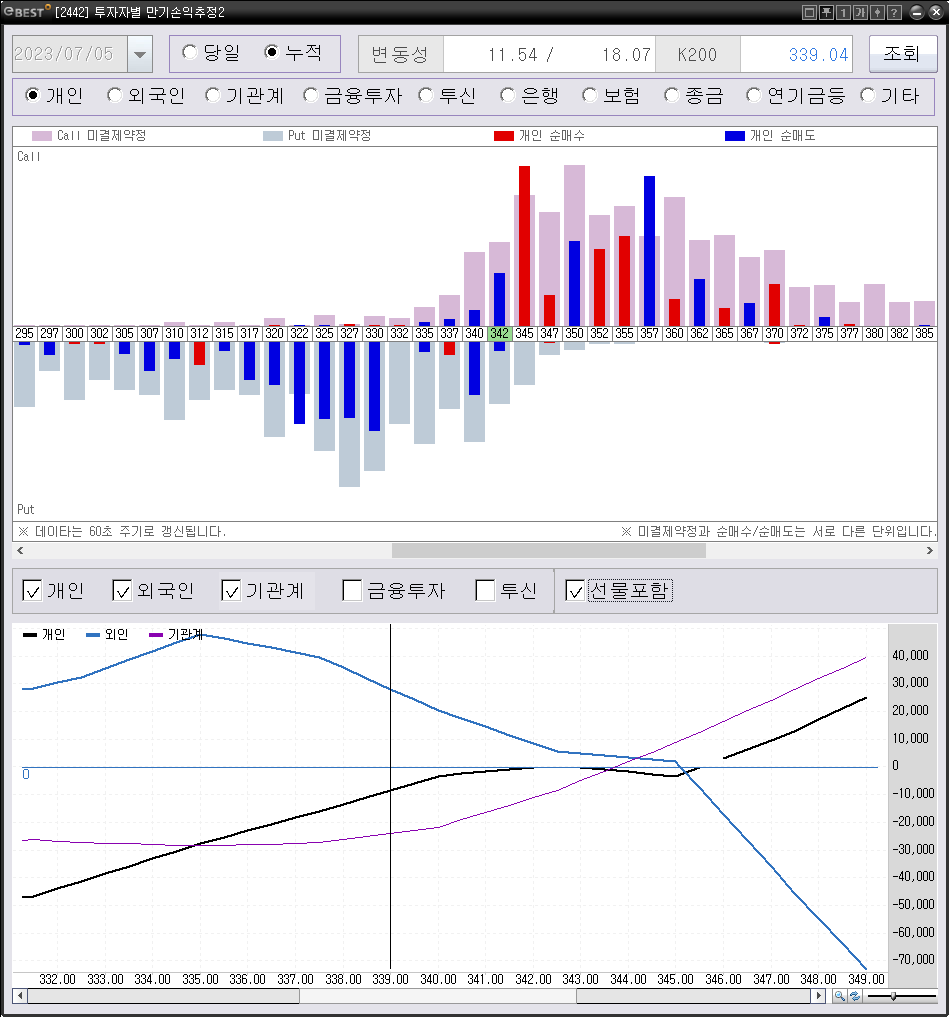Check the 금융투자 line checkbox

coord(352,590)
